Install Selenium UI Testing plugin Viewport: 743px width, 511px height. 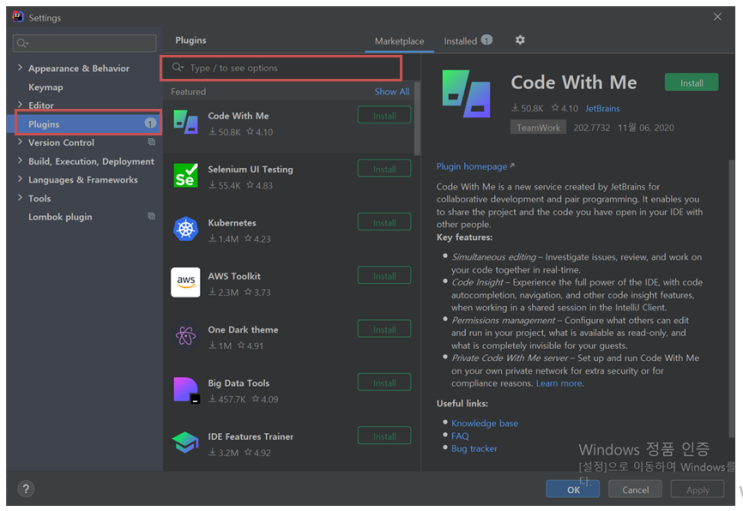point(384,169)
